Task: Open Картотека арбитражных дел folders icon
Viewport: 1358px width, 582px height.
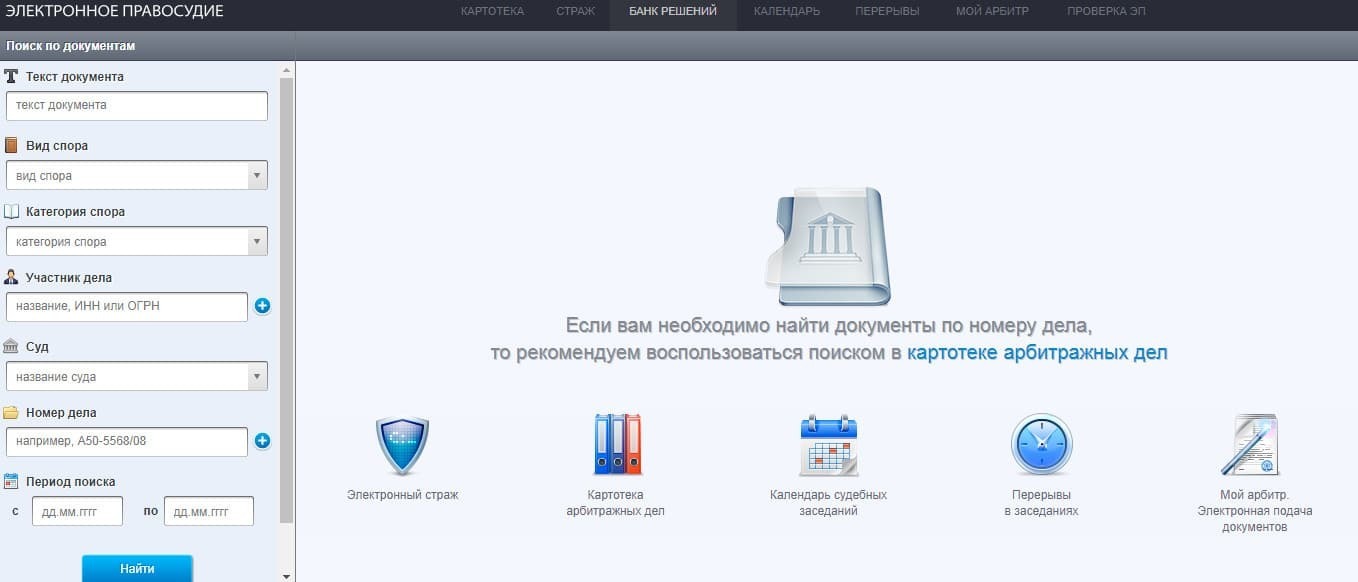Action: [x=616, y=444]
